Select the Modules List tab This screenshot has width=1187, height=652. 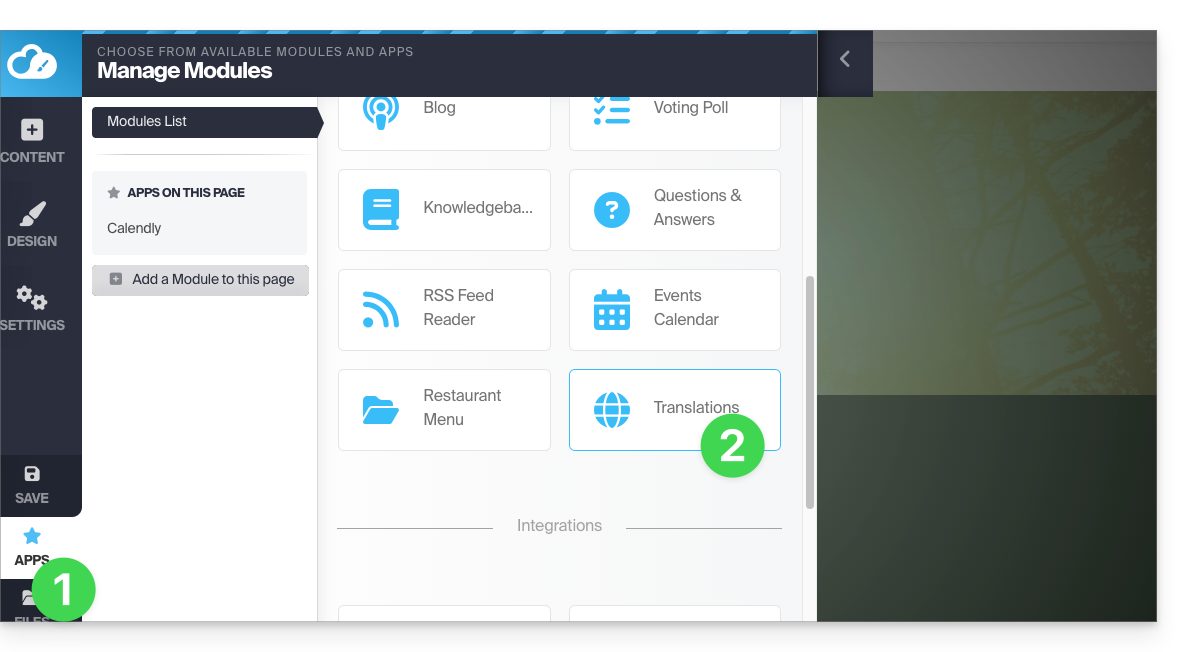click(x=207, y=122)
